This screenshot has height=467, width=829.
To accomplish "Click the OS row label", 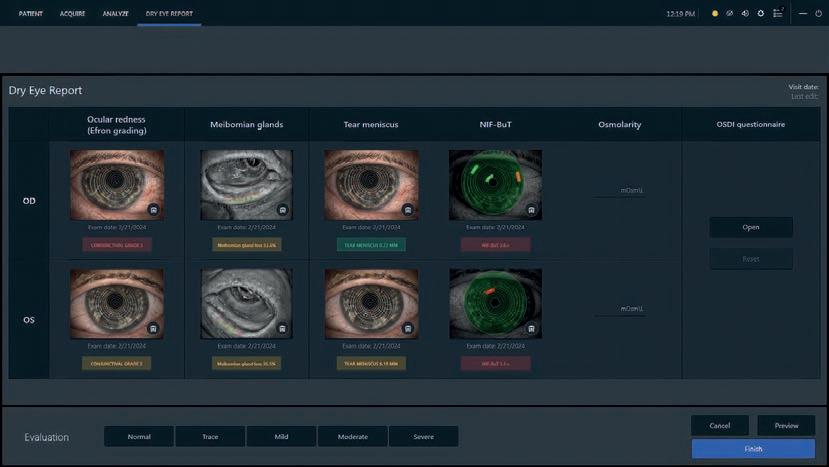I will point(29,320).
